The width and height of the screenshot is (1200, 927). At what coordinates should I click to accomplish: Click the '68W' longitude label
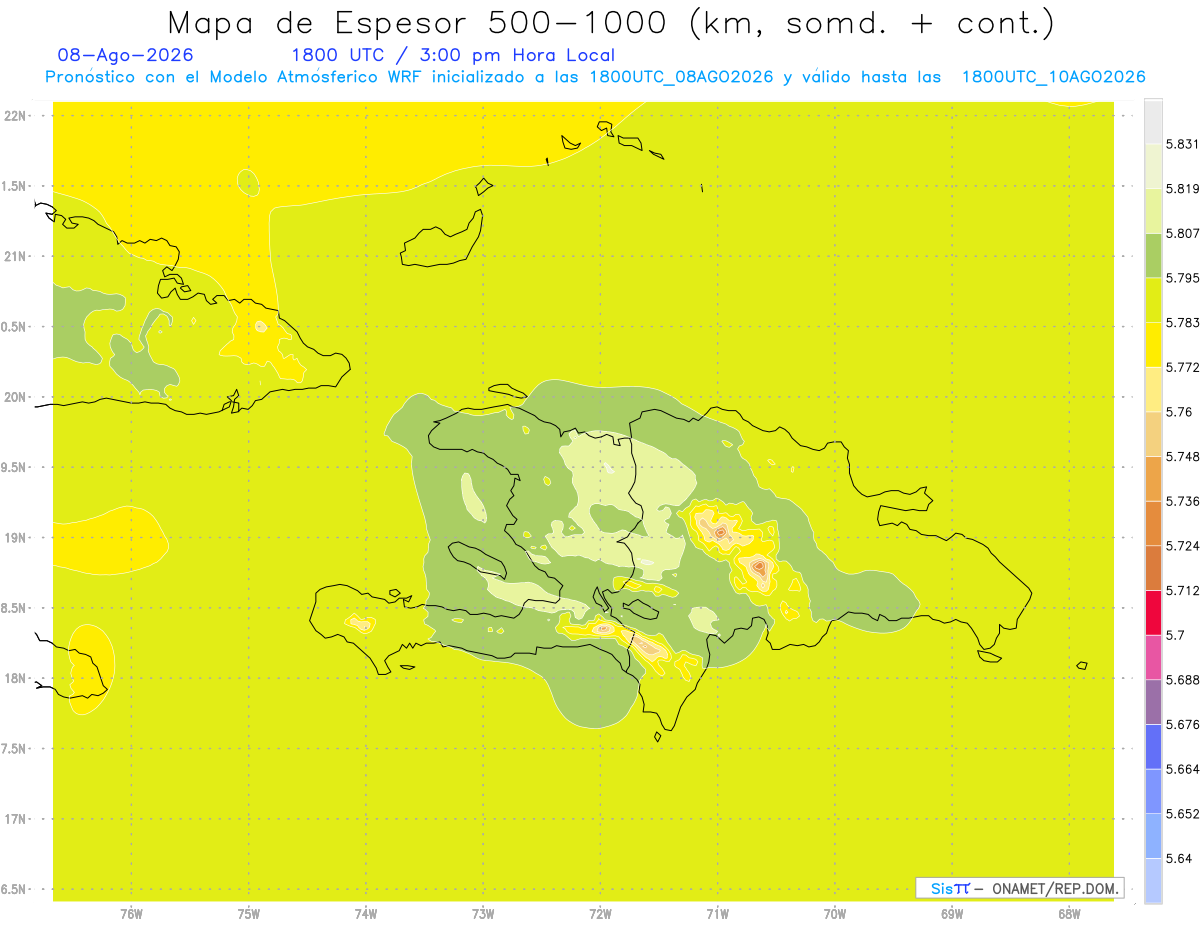(x=1069, y=913)
